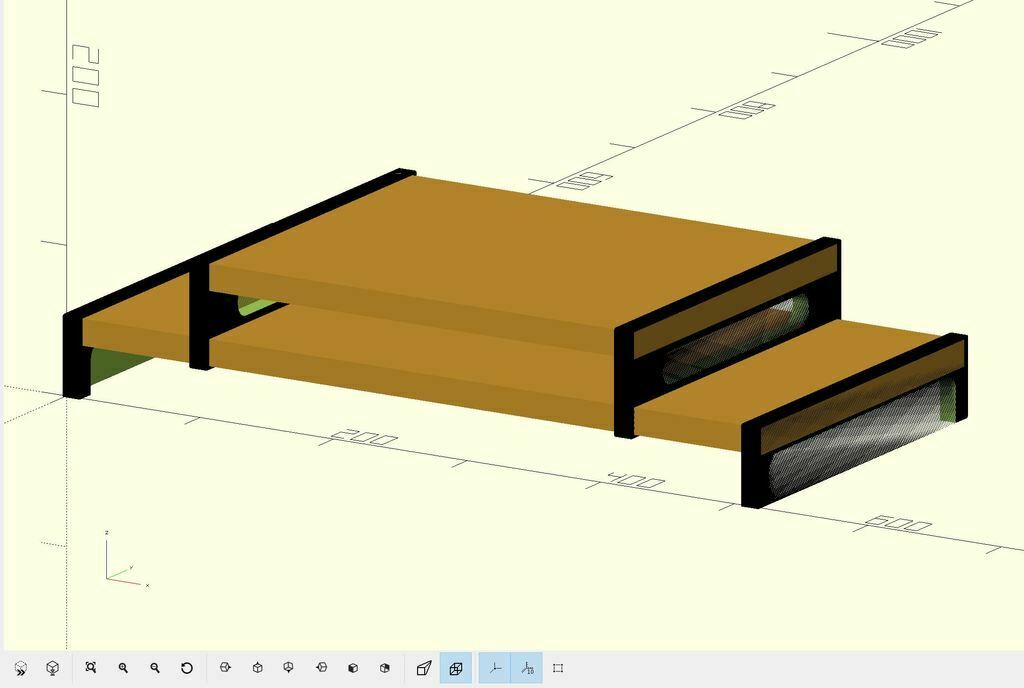Screen dimensions: 1024x688
Task: Click the dashed-frame viewport icon
Action: [560, 668]
